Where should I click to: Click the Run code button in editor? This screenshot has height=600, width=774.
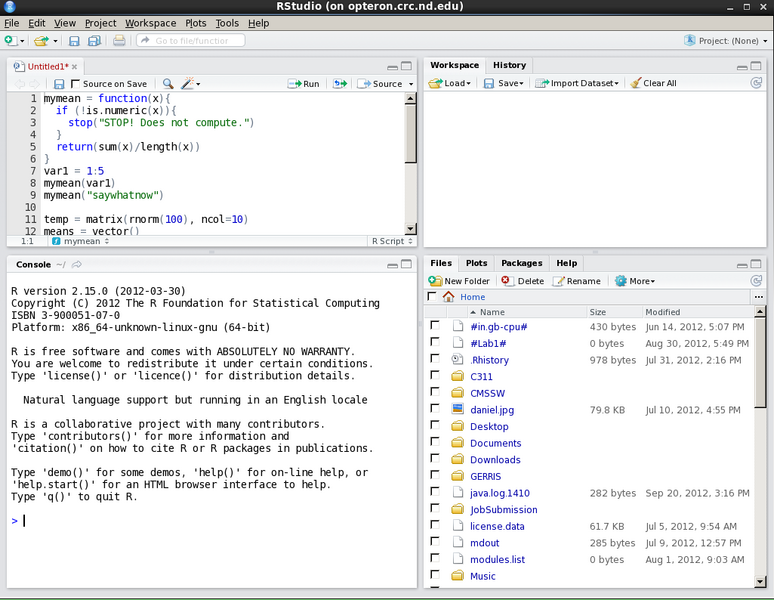pos(304,84)
